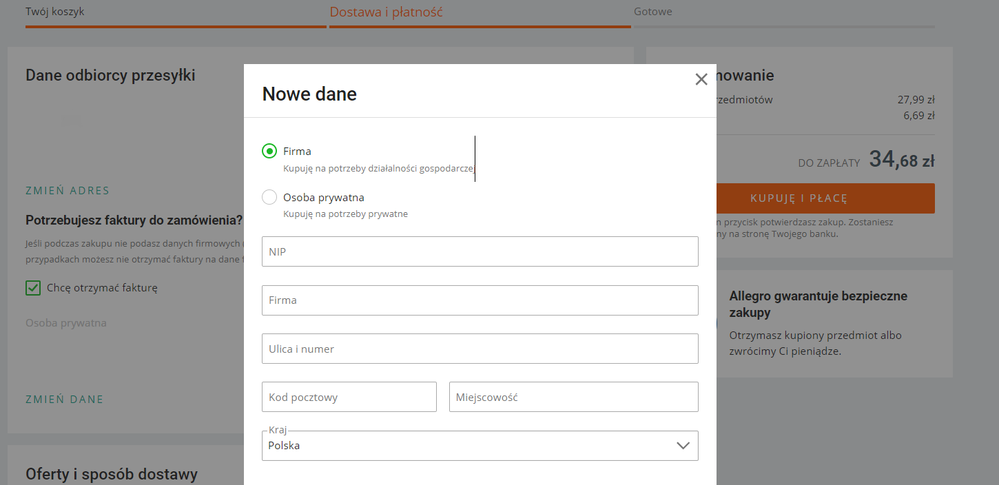Click the NIP input field
This screenshot has width=999, height=485.
(479, 252)
